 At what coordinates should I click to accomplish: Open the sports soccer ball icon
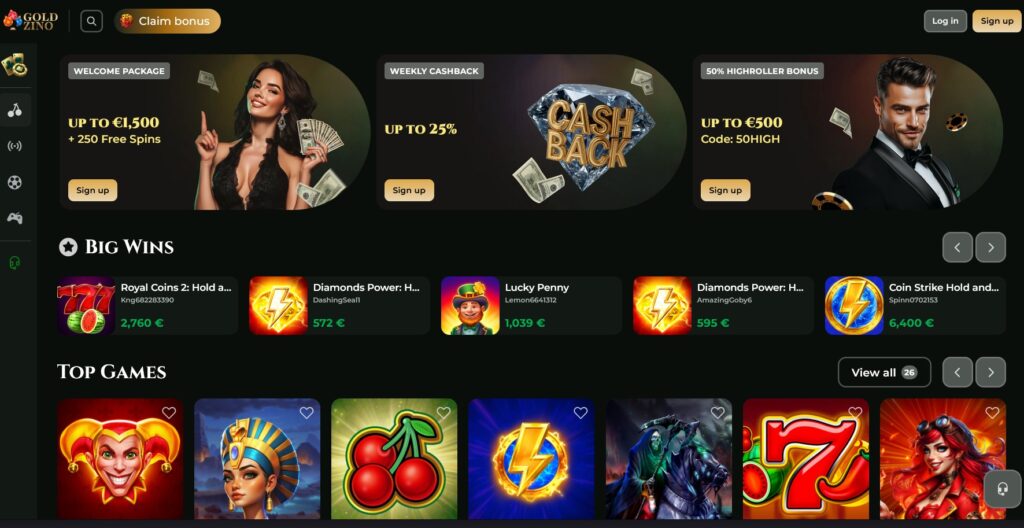14,182
